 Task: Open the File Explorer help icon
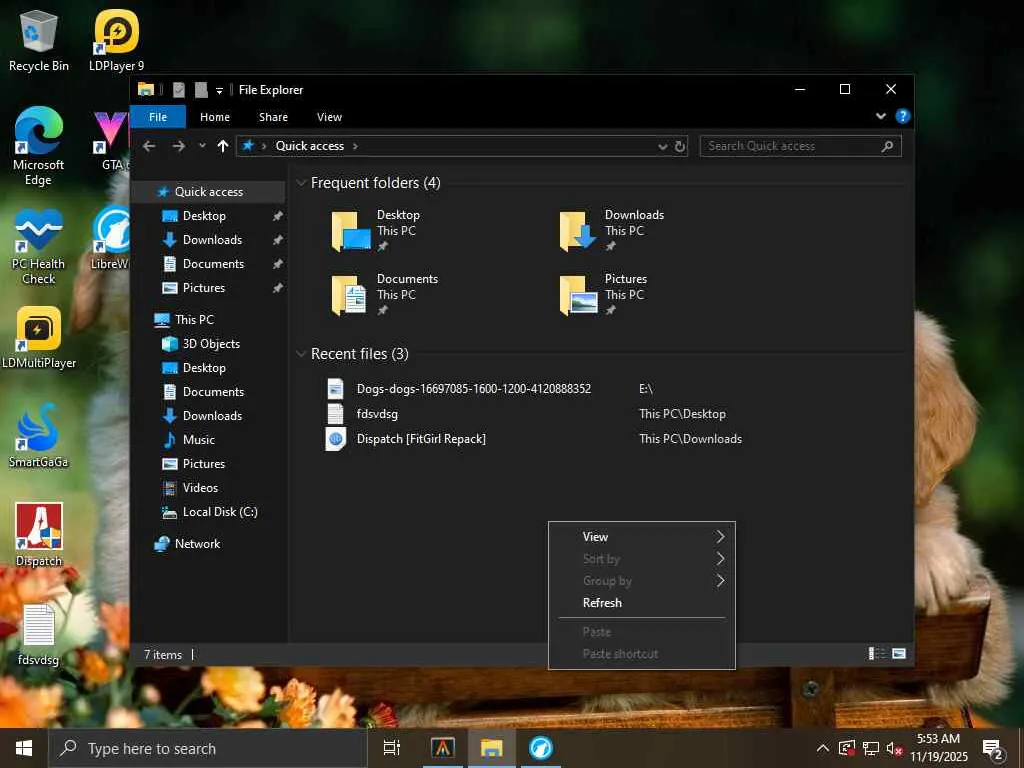click(x=902, y=116)
